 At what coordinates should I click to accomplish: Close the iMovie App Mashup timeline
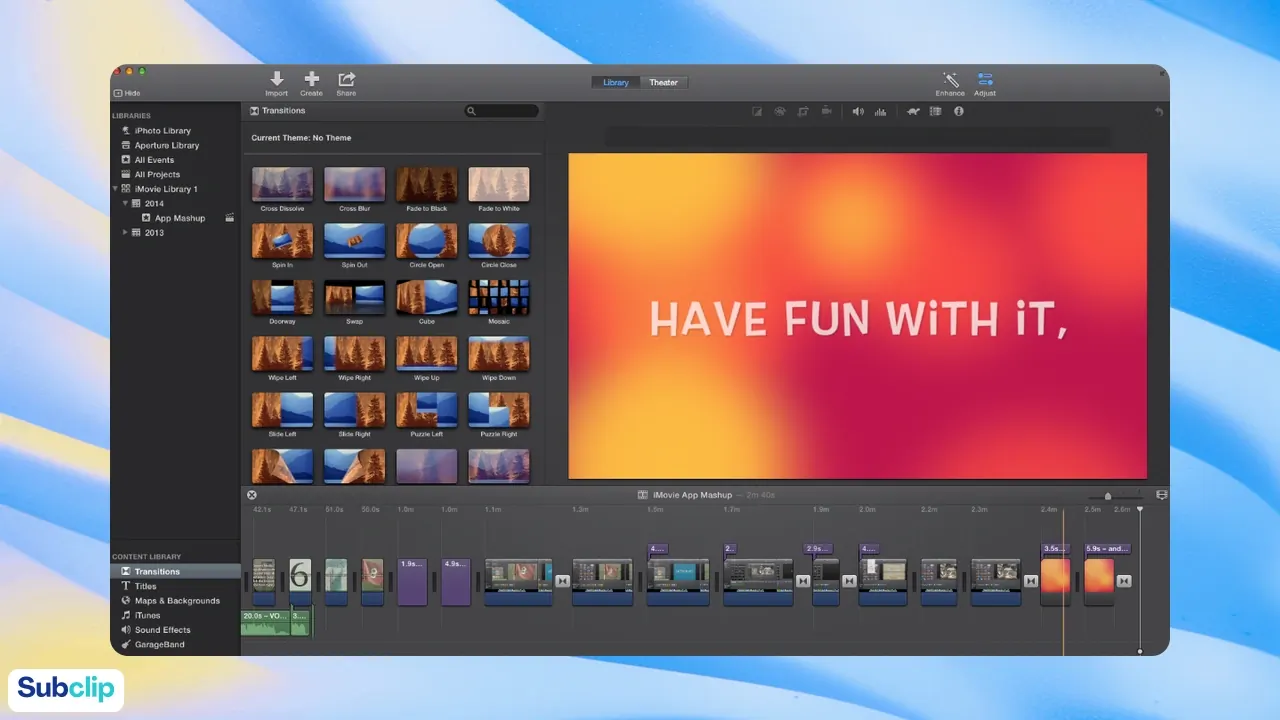[252, 495]
